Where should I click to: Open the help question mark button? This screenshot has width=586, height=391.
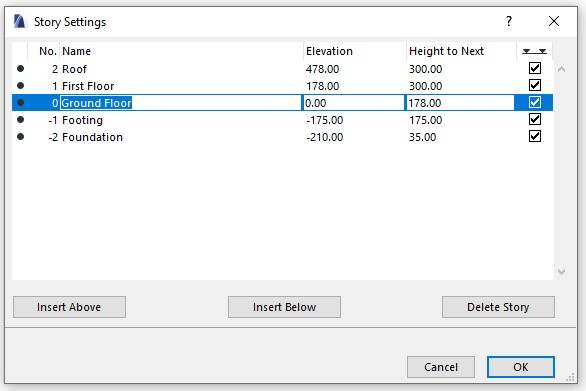pyautogui.click(x=509, y=21)
